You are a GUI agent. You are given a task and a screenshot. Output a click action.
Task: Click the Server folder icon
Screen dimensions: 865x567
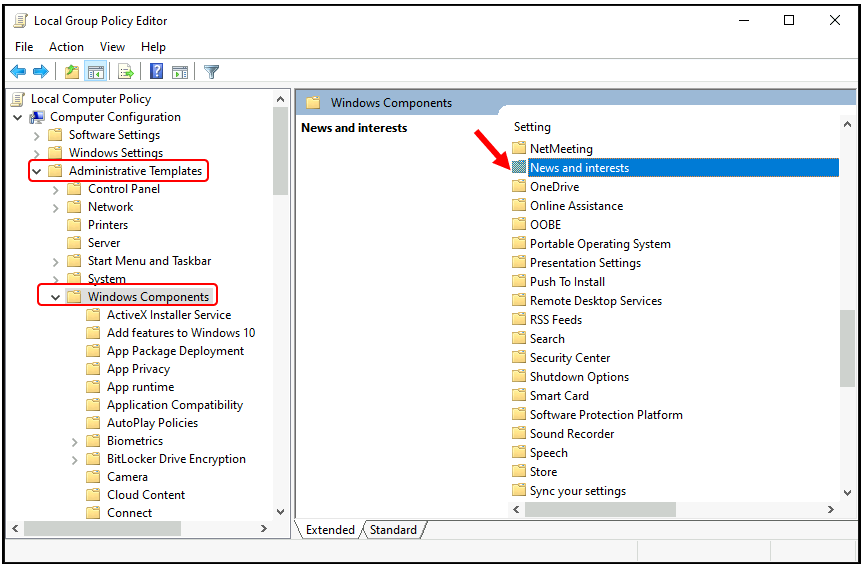click(74, 243)
